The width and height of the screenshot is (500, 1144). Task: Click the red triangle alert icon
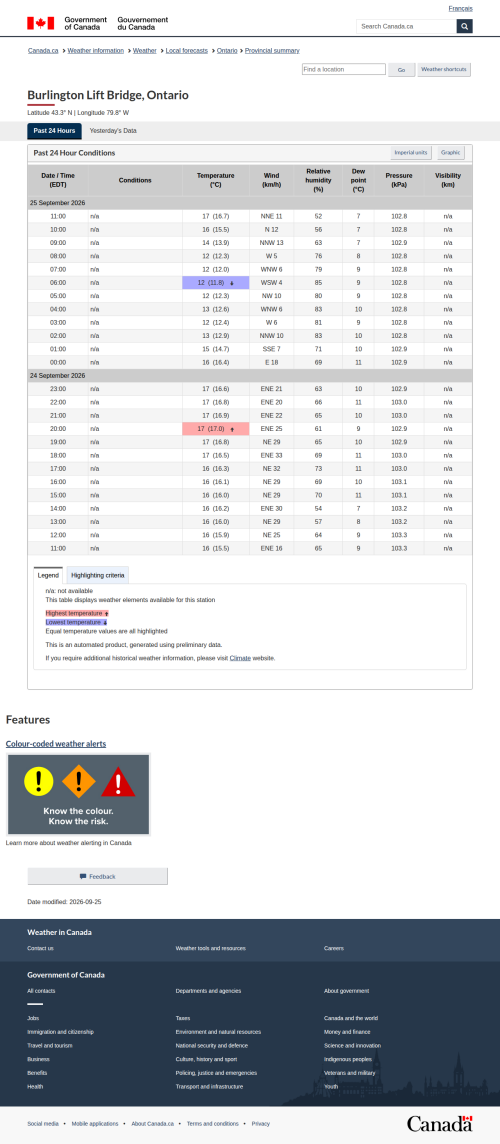click(x=118, y=782)
